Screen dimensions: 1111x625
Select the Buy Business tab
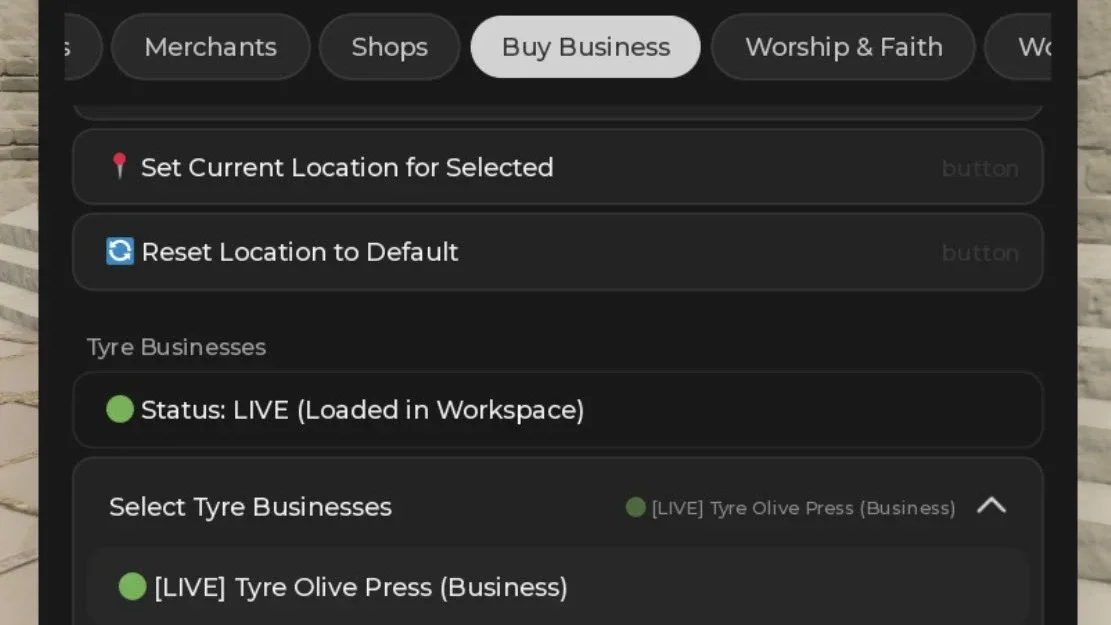[x=585, y=47]
